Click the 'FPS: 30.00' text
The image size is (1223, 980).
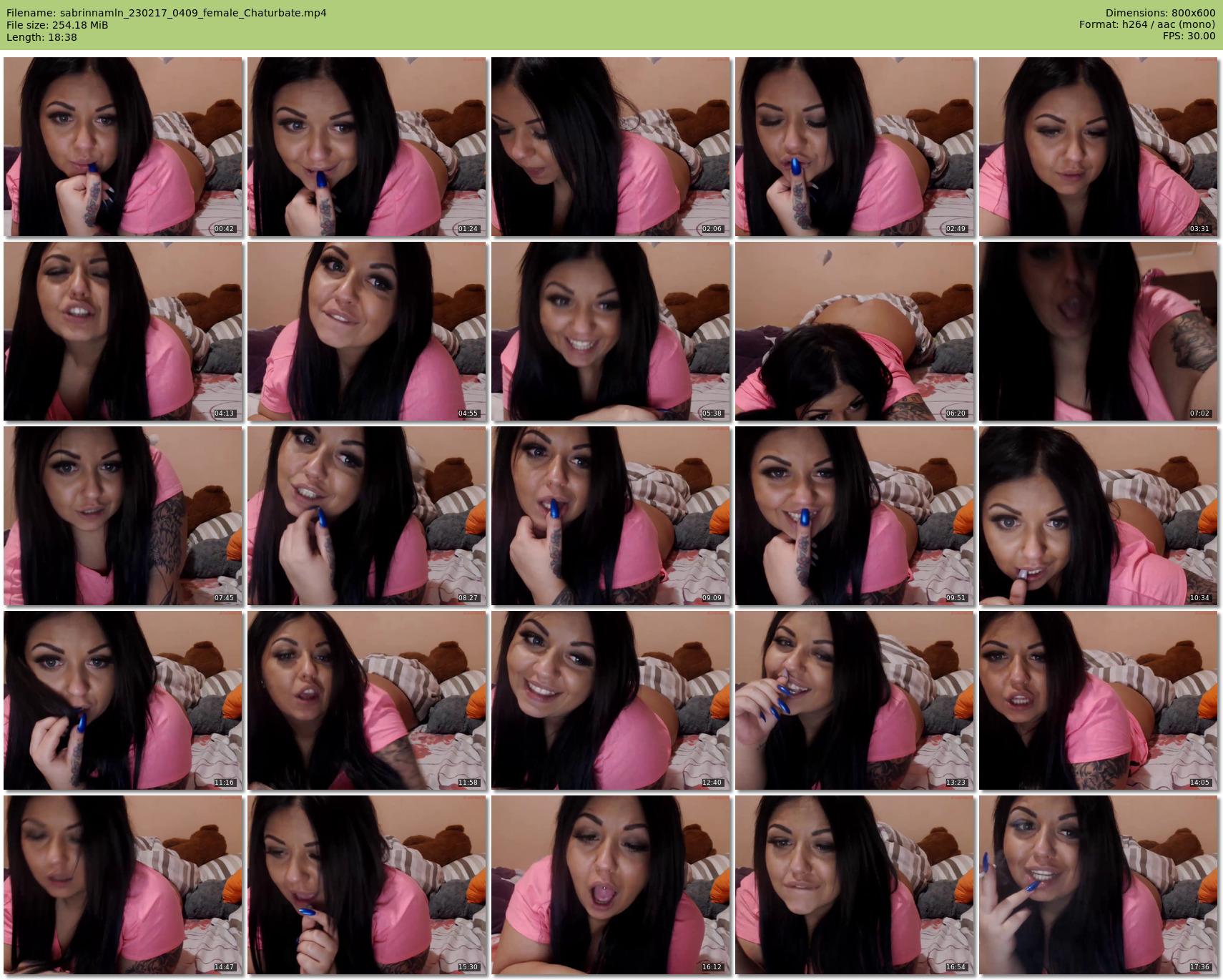coord(1189,36)
